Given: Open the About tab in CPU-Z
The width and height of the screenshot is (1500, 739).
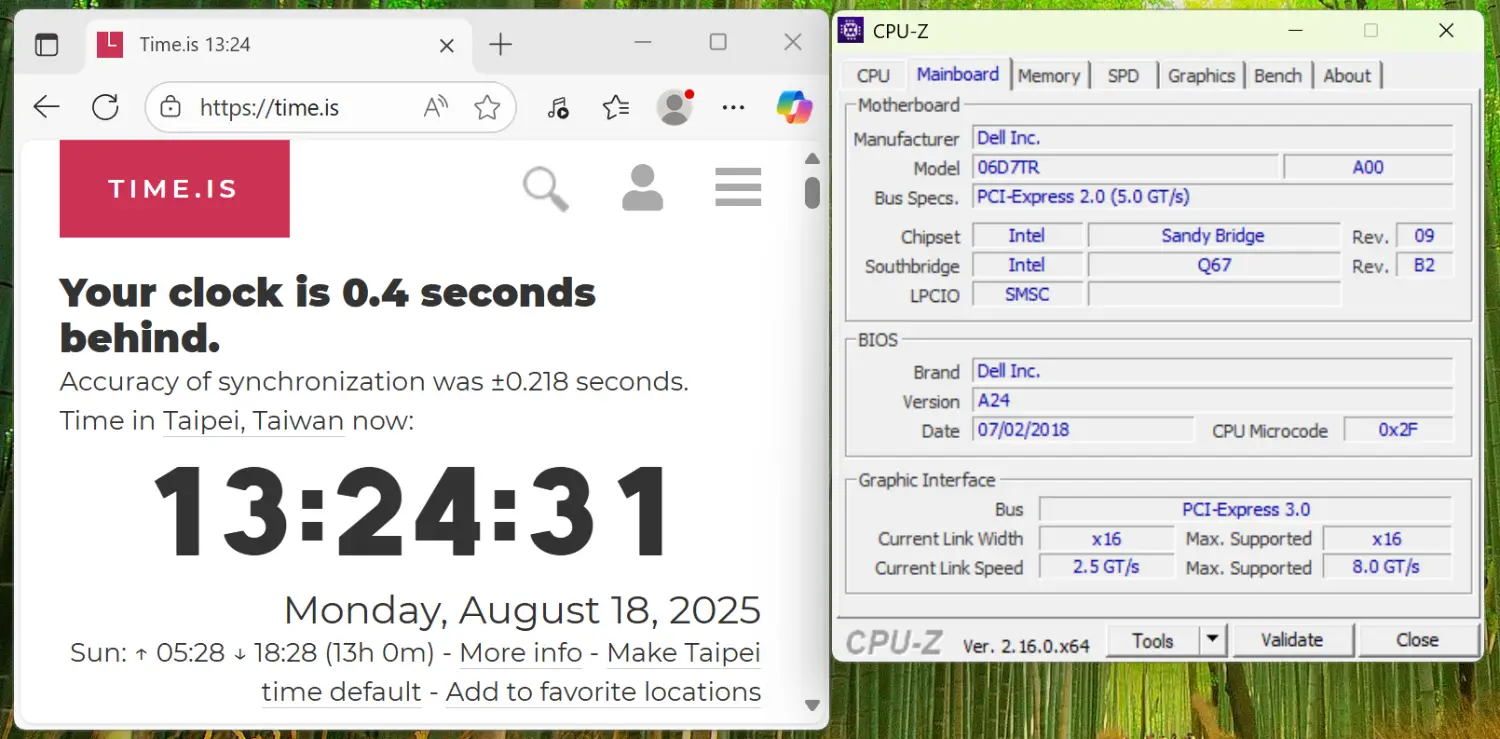Looking at the screenshot, I should [1347, 76].
